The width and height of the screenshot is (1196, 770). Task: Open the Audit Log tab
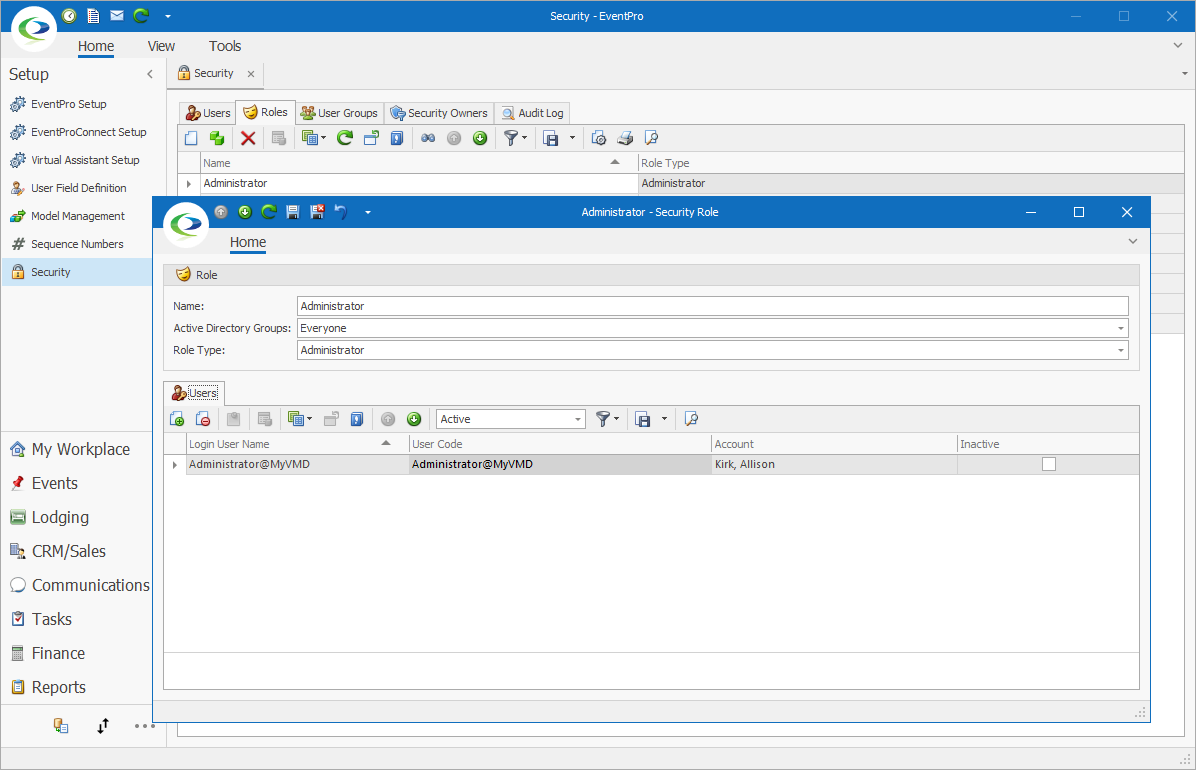532,113
